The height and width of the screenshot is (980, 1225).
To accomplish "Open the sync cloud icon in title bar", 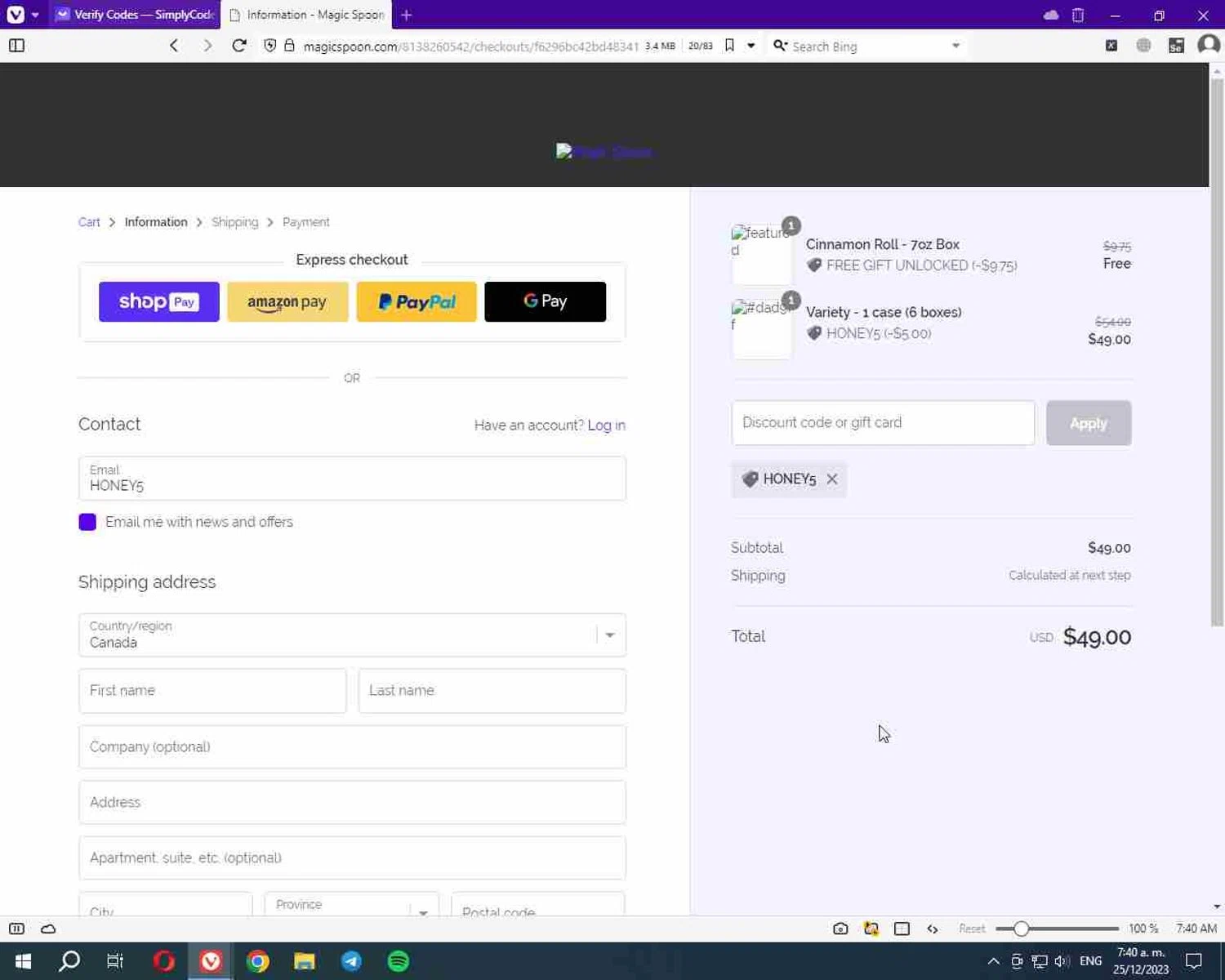I will tap(1051, 15).
